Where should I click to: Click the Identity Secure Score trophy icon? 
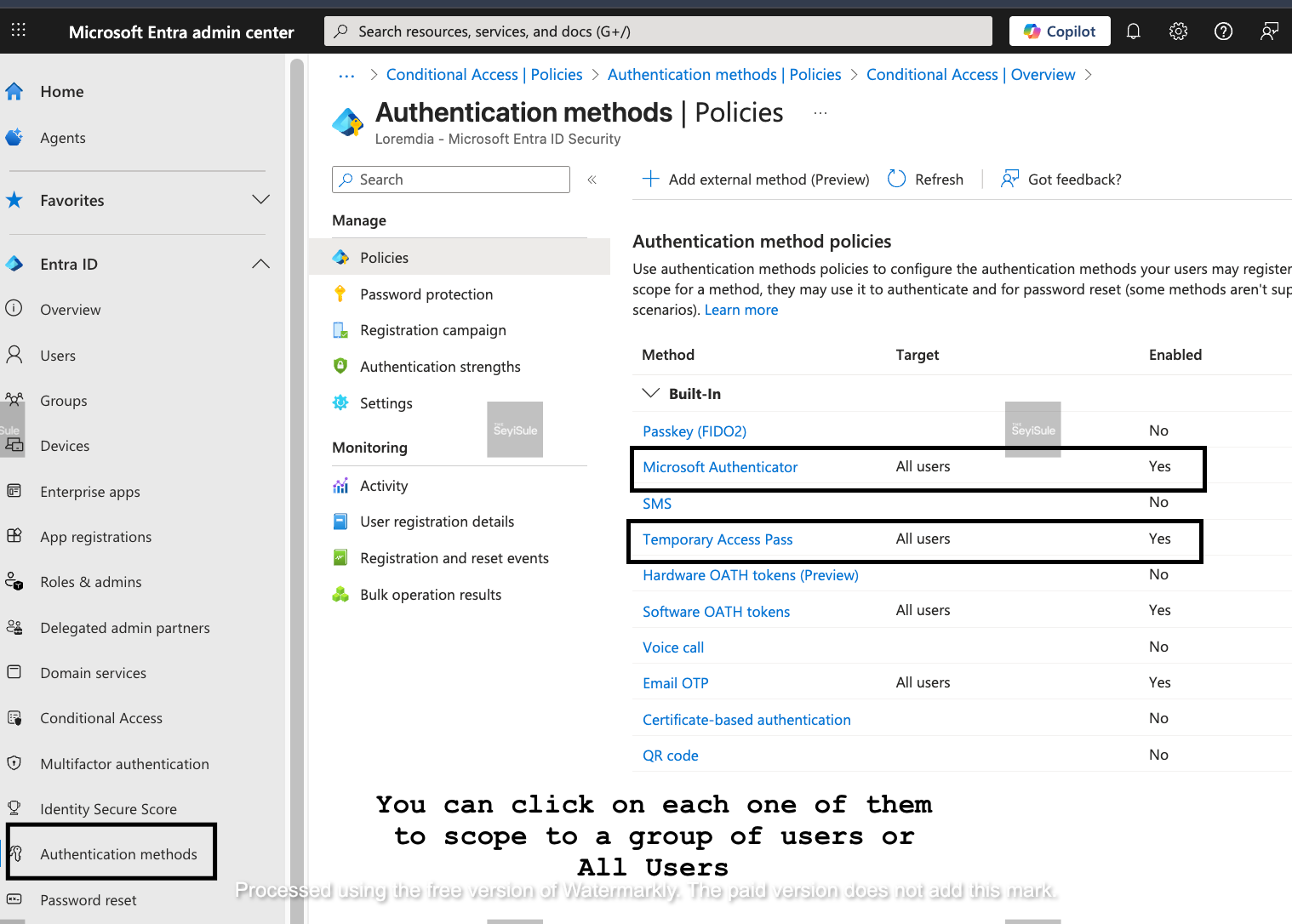tap(14, 808)
